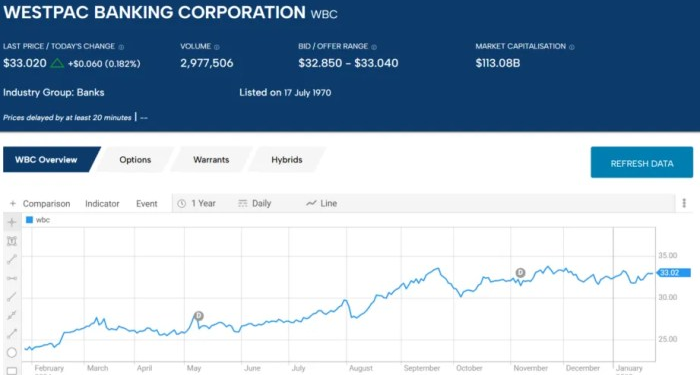Choose the trend line drawing tool
Image resolution: width=700 pixels, height=375 pixels.
[12, 259]
